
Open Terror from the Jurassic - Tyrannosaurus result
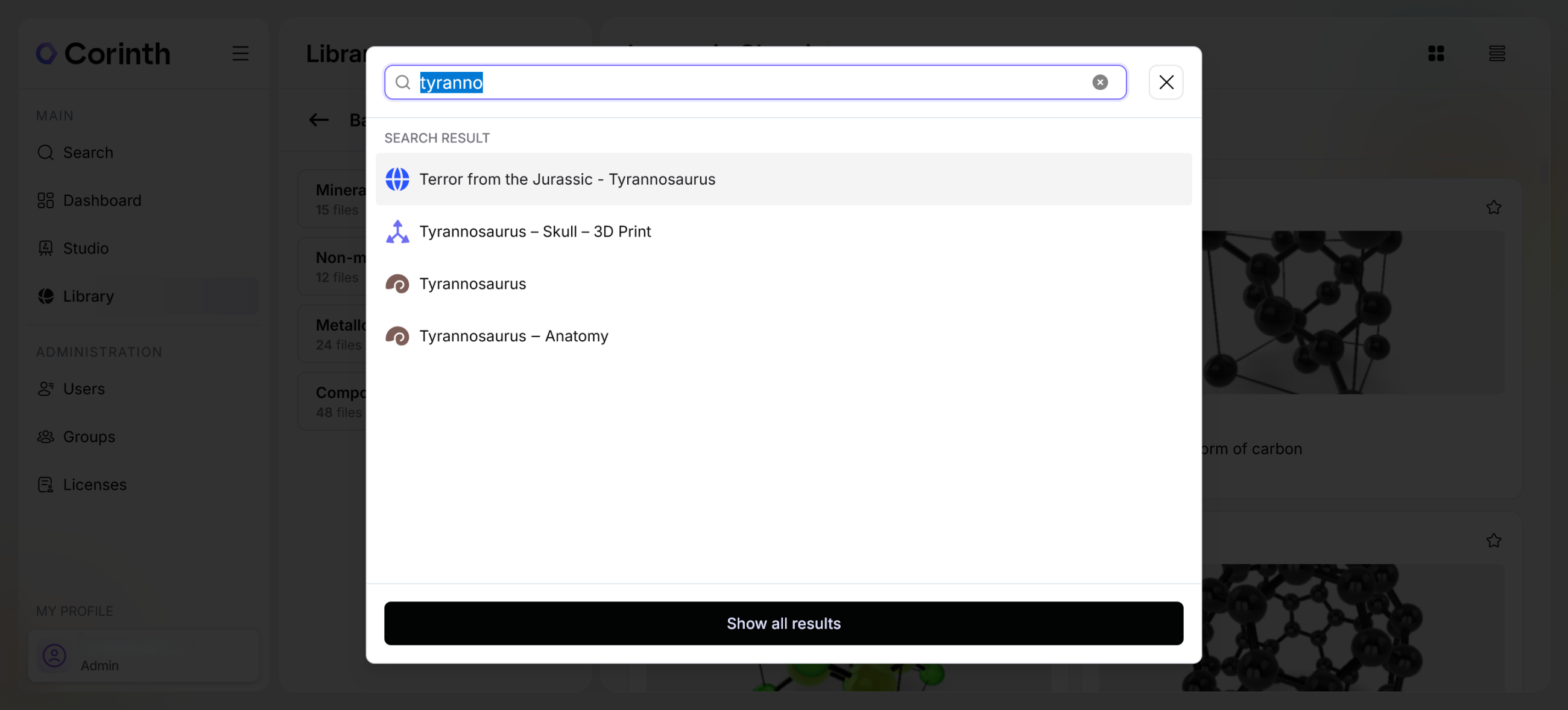click(567, 179)
